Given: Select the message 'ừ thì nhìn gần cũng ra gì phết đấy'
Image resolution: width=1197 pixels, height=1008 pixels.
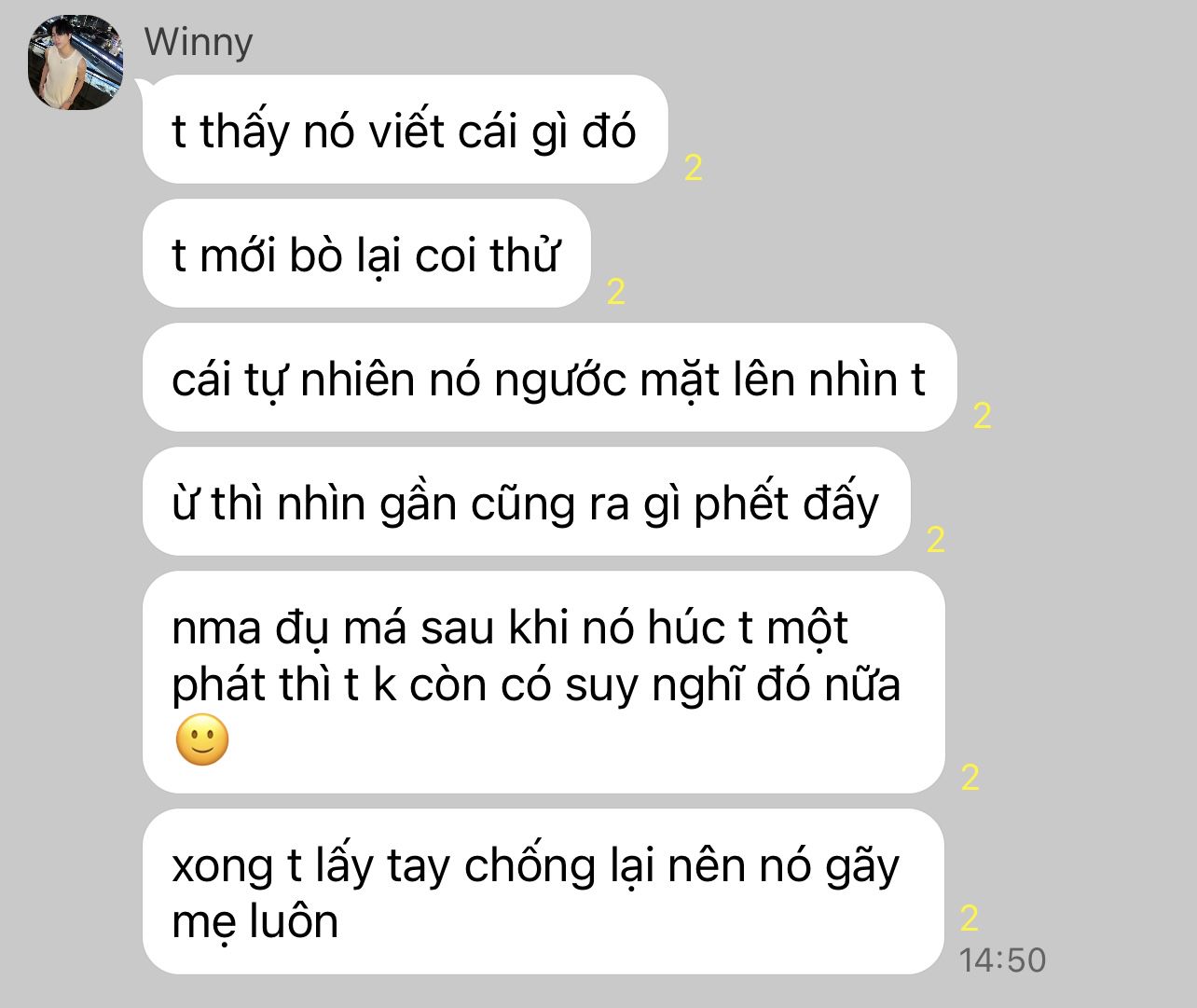Looking at the screenshot, I should tap(526, 502).
